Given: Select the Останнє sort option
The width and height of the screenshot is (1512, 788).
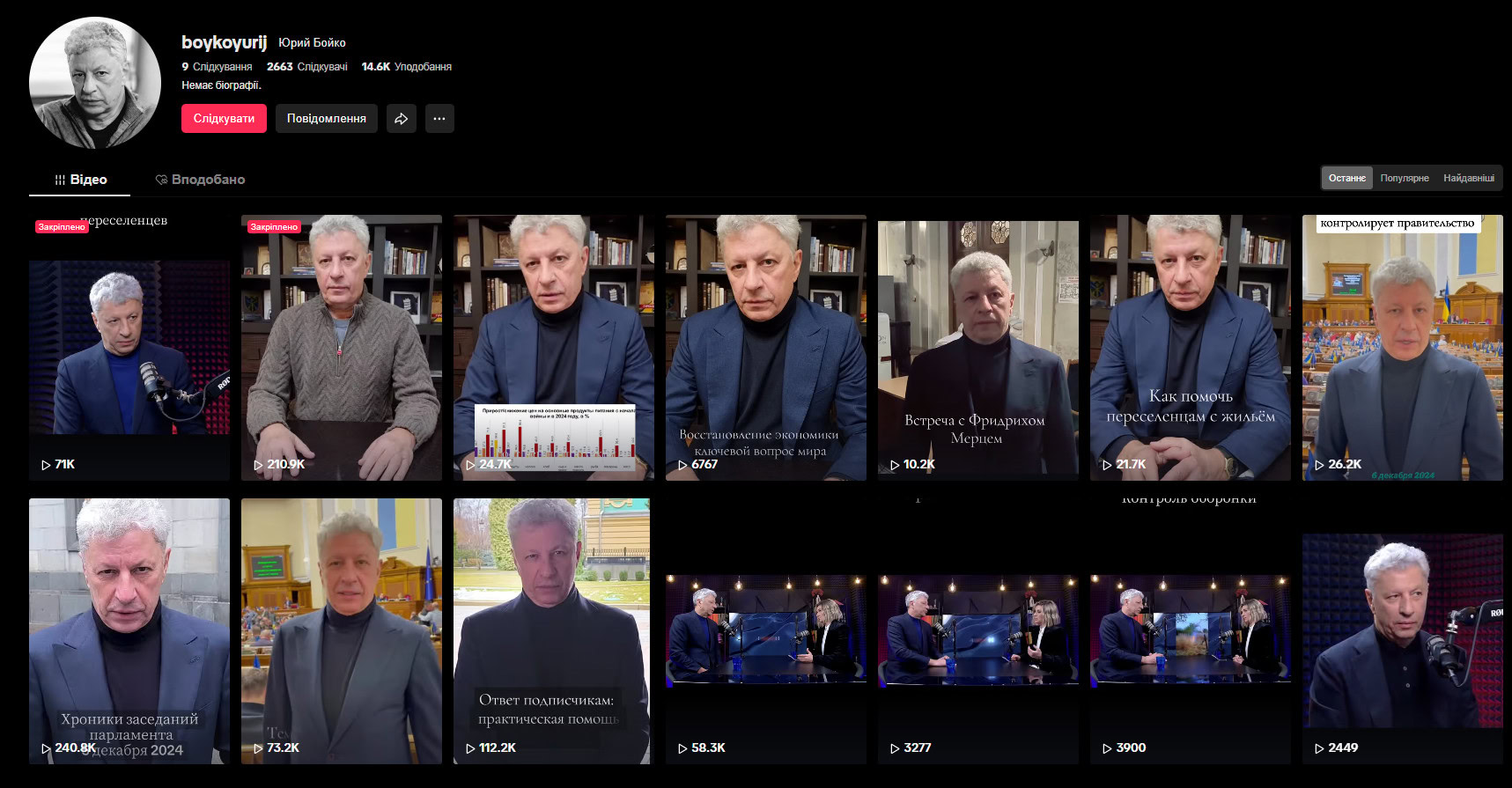Looking at the screenshot, I should (x=1347, y=178).
